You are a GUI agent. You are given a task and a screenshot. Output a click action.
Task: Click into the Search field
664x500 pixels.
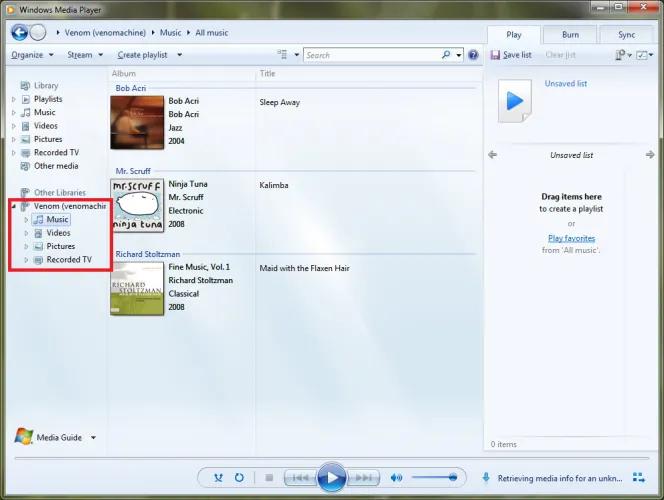(x=373, y=55)
